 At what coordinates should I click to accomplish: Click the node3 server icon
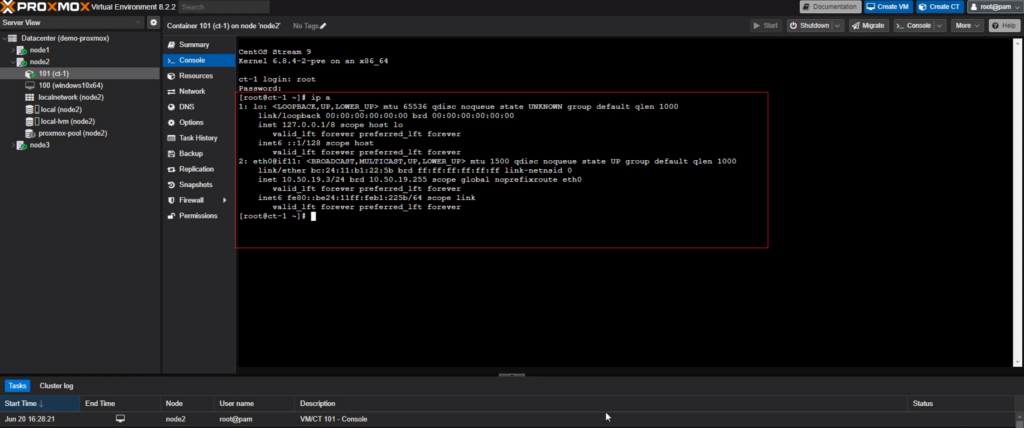22,145
